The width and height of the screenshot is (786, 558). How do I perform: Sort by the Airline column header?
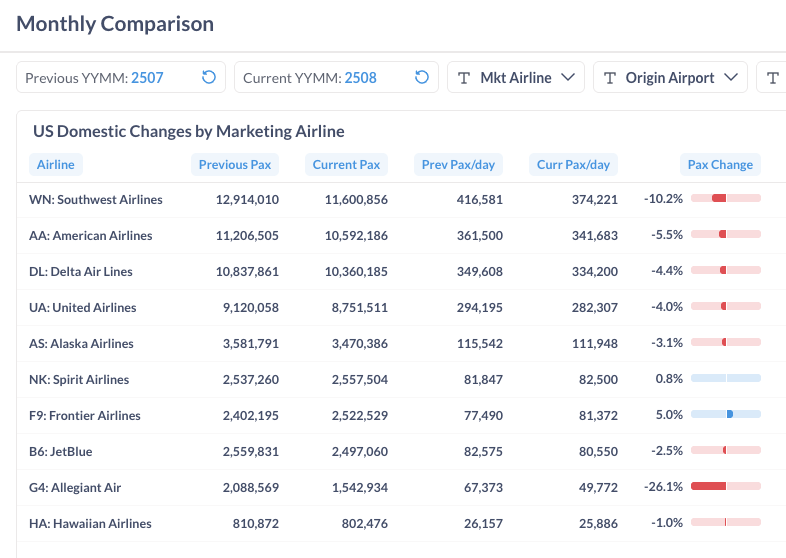(x=56, y=164)
